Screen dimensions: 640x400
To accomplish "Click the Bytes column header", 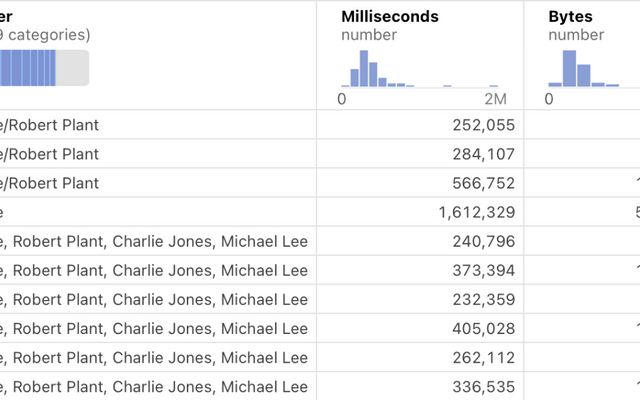I will click(570, 16).
